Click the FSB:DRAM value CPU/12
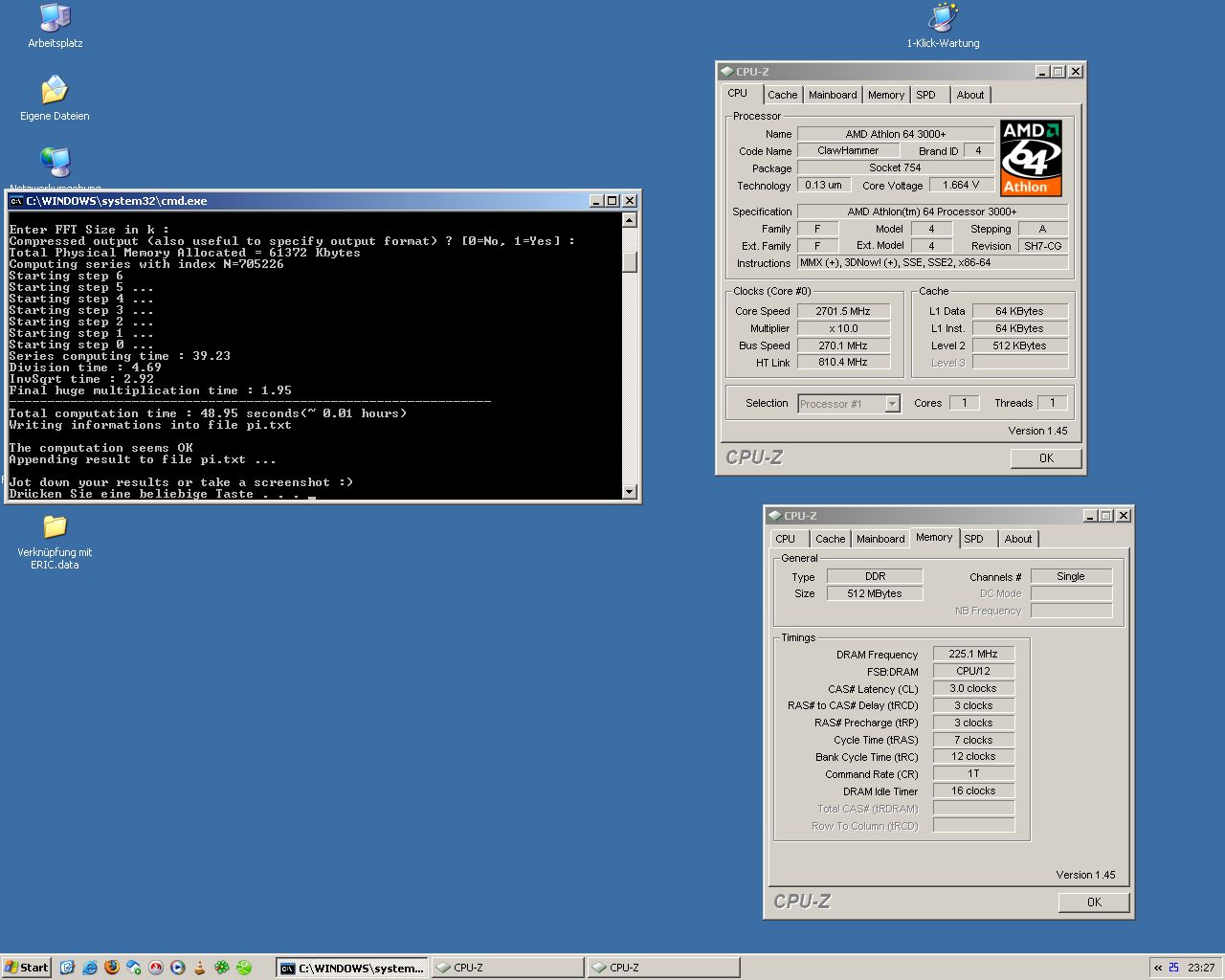 click(x=973, y=672)
